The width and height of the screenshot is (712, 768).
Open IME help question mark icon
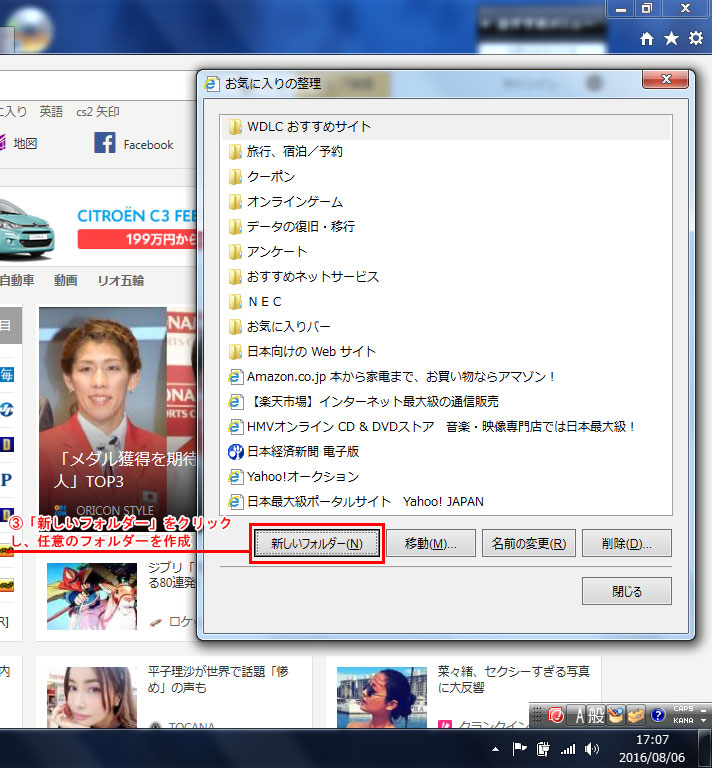click(x=658, y=715)
